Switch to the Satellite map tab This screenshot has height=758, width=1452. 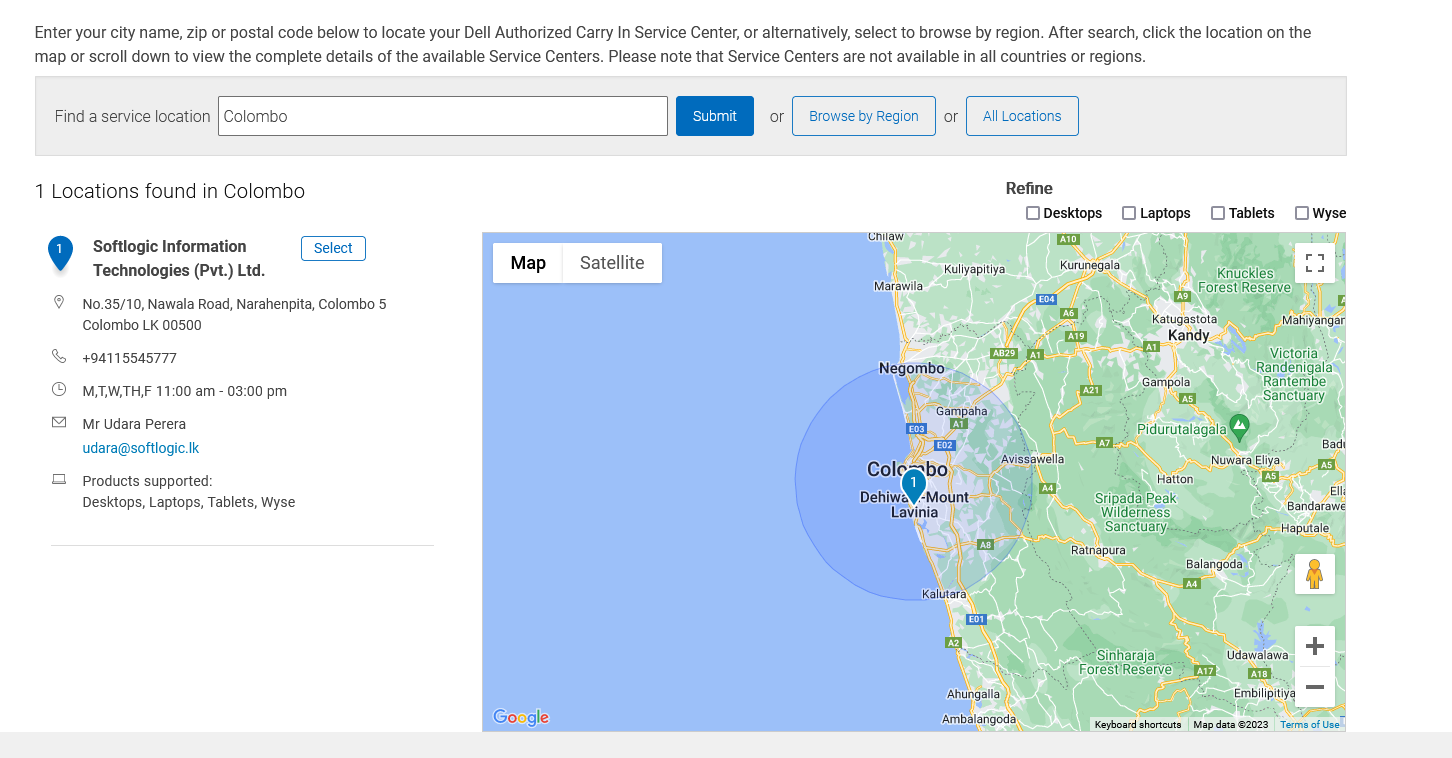click(612, 263)
